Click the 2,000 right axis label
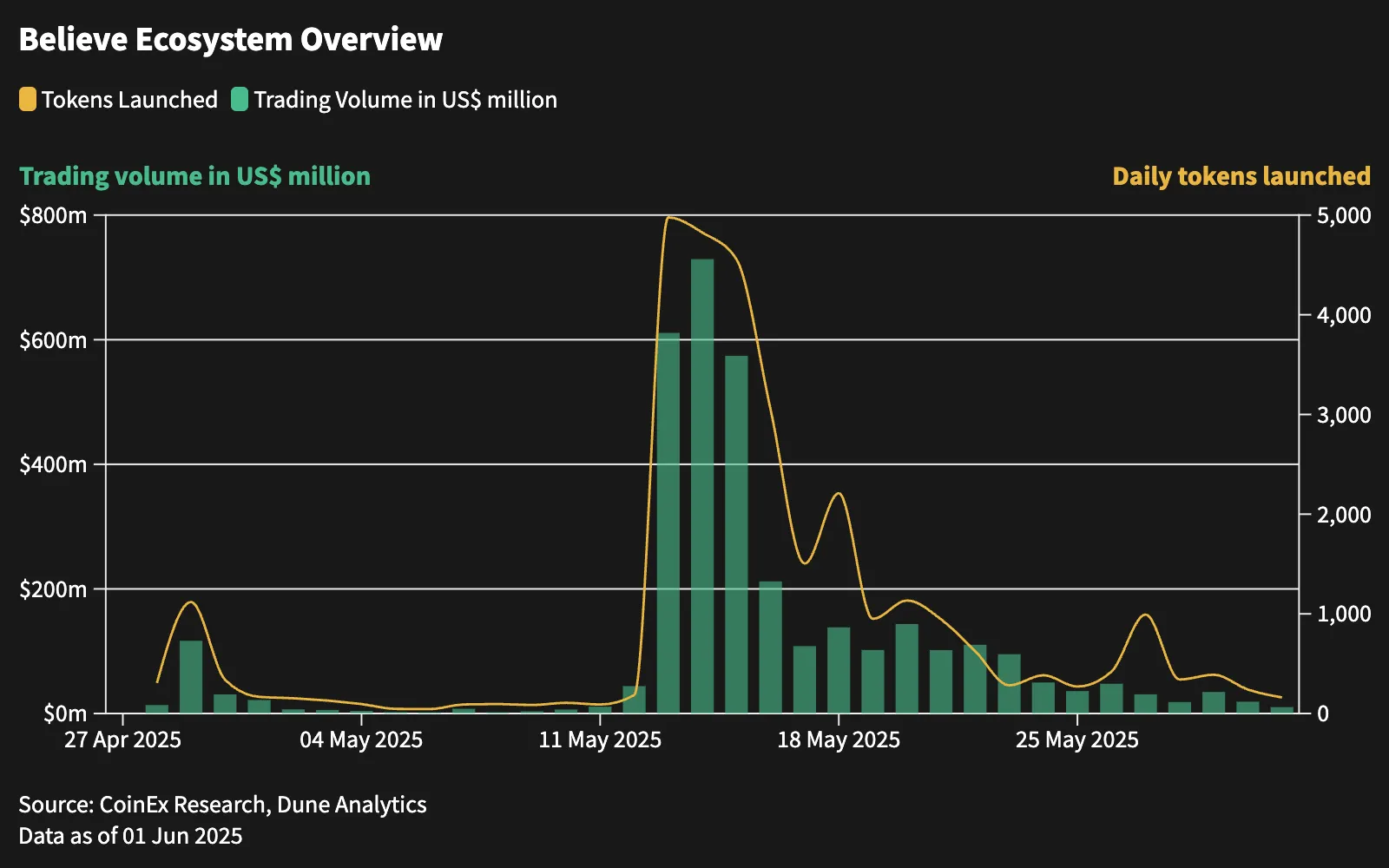Screen dimensions: 1389x868 tap(1344, 515)
